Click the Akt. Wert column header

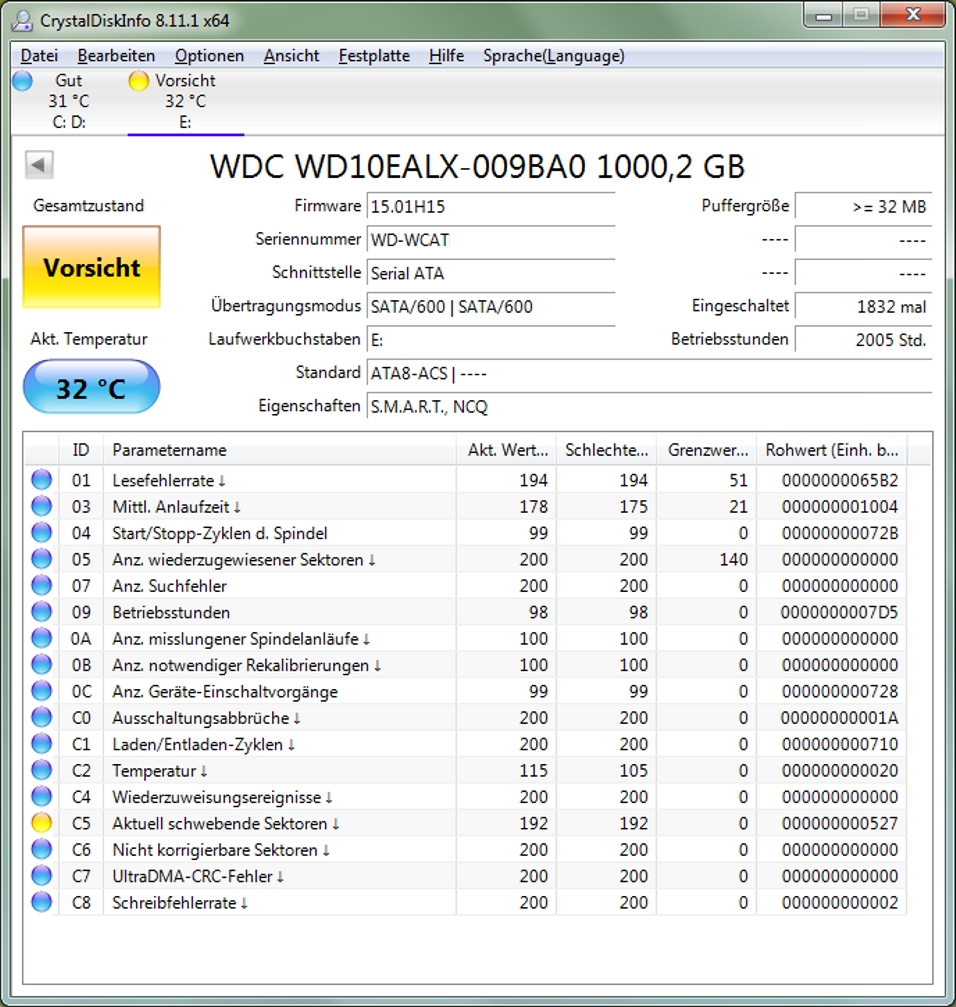pyautogui.click(x=507, y=450)
